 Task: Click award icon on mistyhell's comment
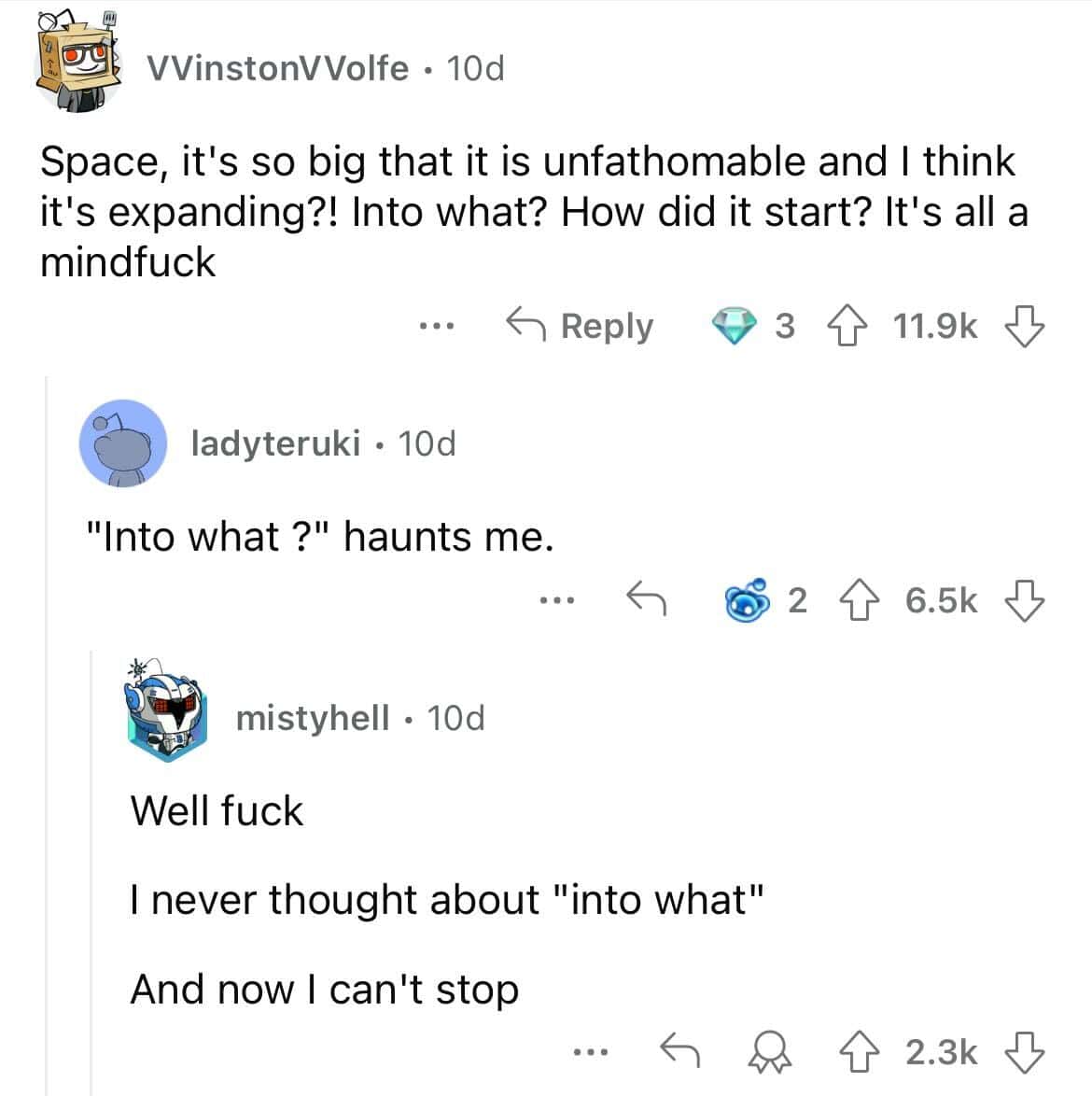766,1052
